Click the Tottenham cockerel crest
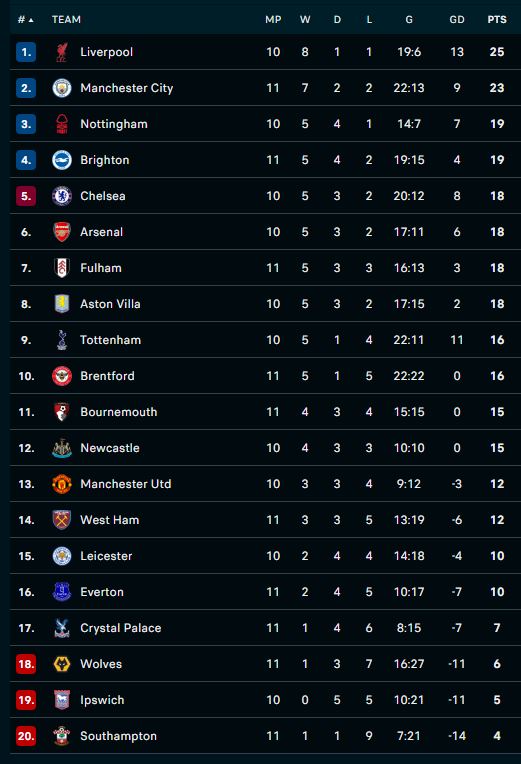521x764 pixels. (62, 340)
